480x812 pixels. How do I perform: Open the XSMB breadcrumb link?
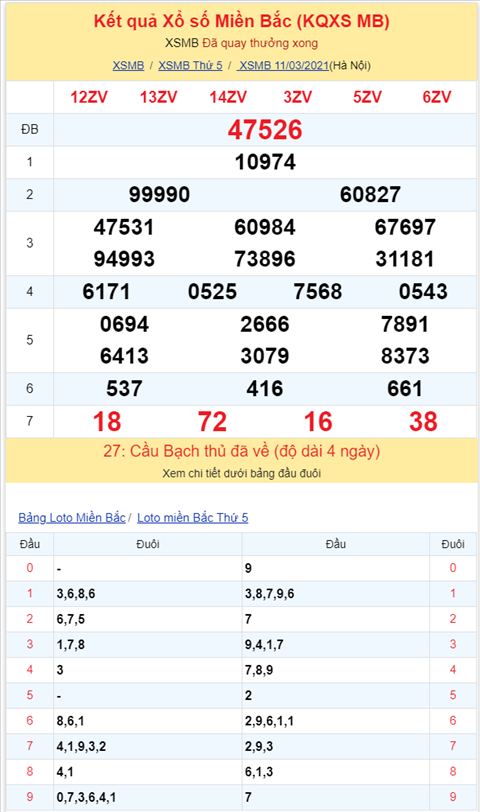tap(128, 66)
